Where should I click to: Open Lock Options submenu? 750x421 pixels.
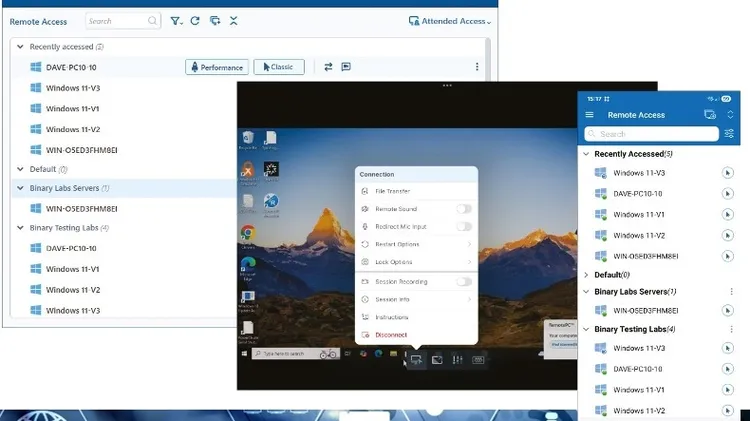click(x=416, y=262)
